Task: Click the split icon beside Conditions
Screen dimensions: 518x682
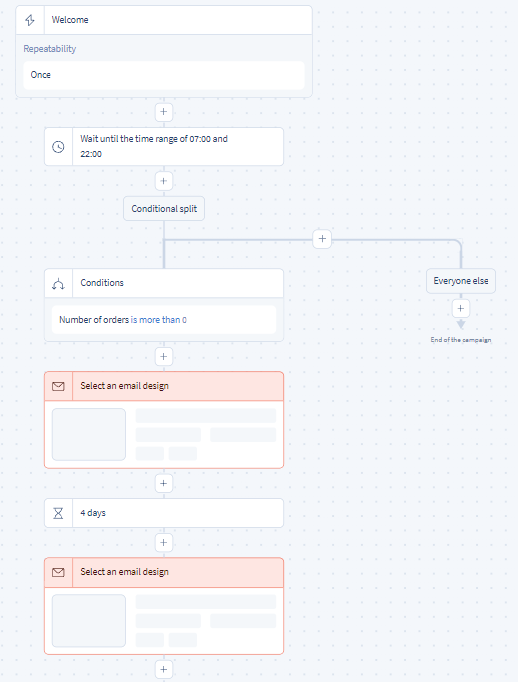Action: tap(58, 284)
